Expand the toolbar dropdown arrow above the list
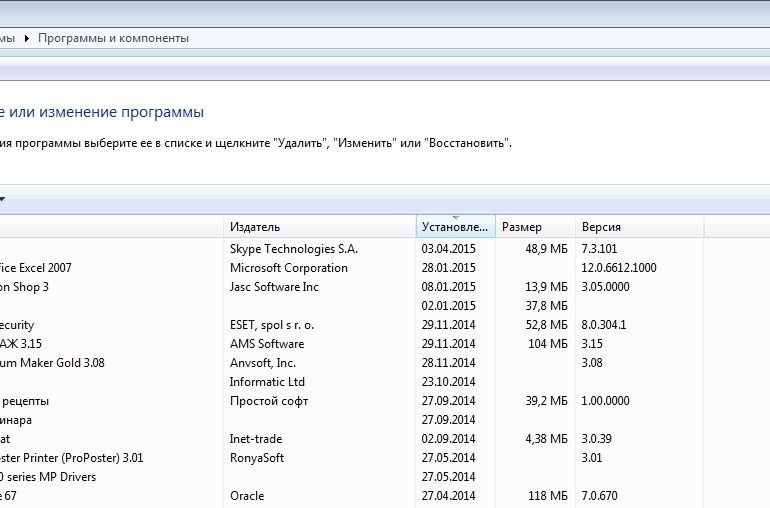 click(x=2, y=199)
